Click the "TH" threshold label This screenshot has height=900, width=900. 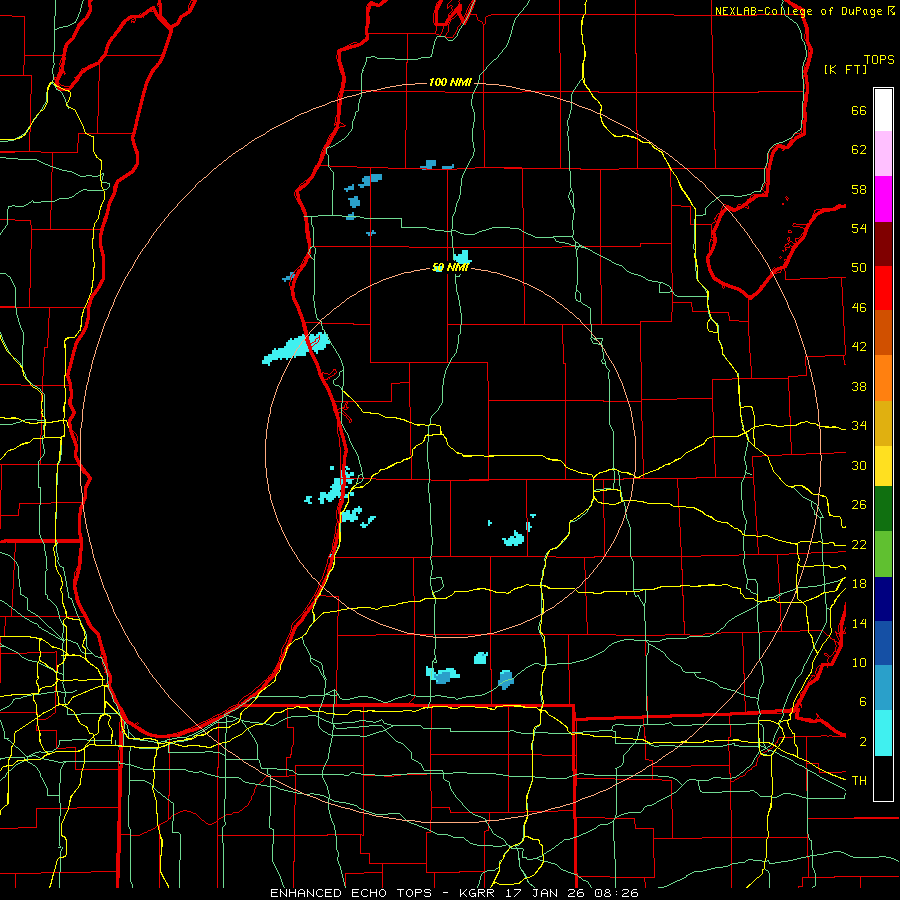coord(859,781)
